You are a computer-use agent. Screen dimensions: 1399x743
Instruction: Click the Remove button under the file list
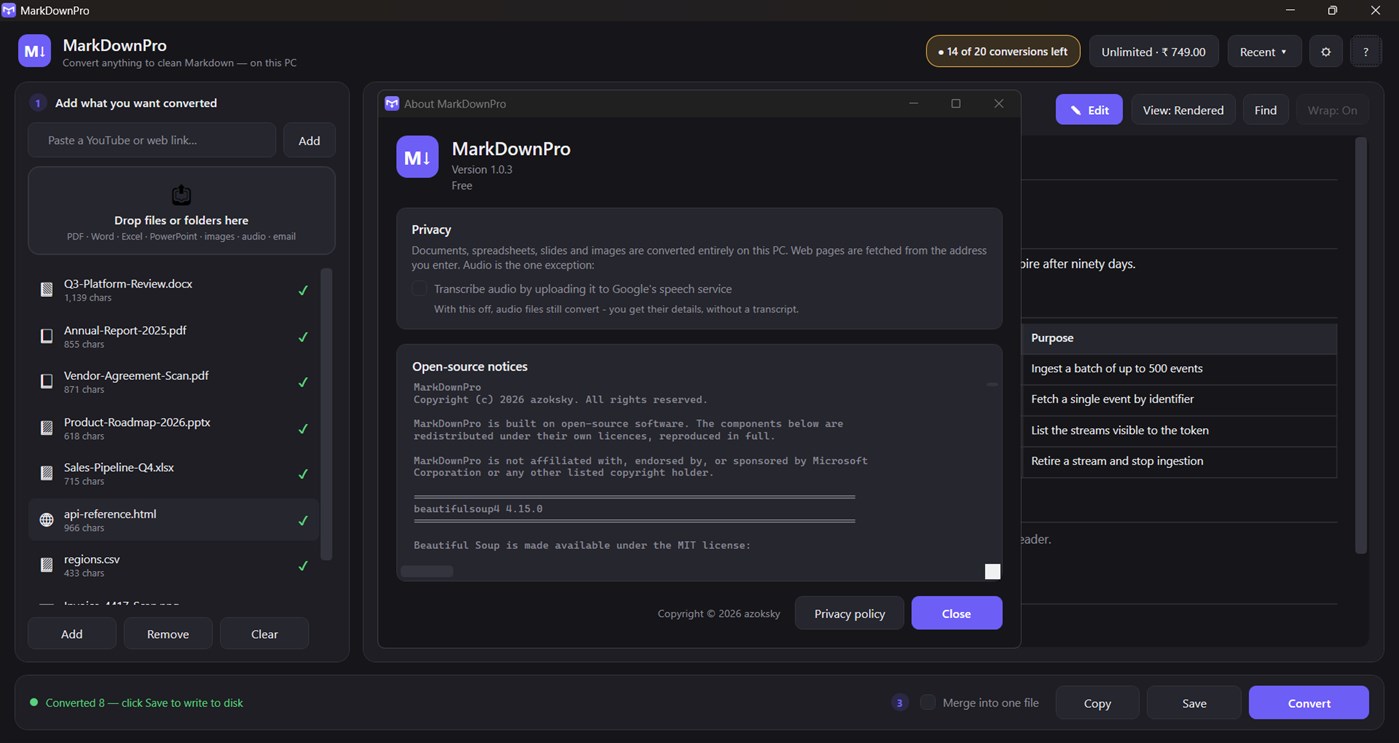point(168,634)
